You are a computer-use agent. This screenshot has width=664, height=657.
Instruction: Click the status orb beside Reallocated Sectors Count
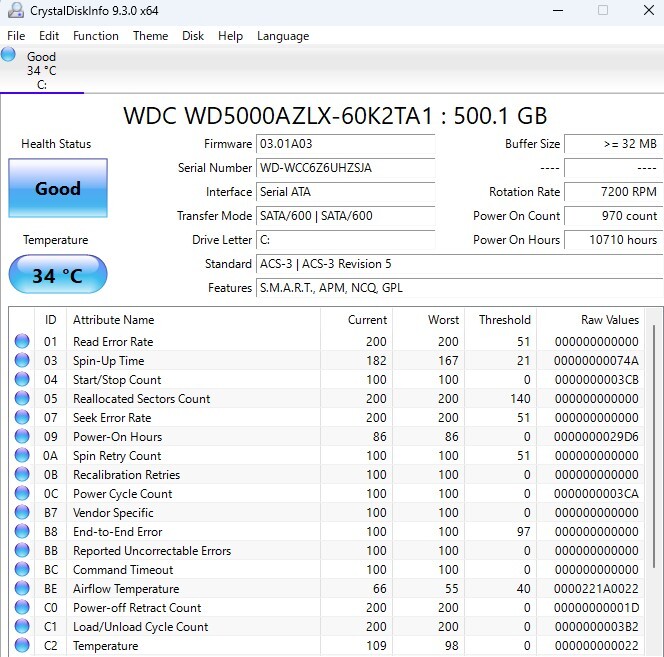(x=22, y=399)
